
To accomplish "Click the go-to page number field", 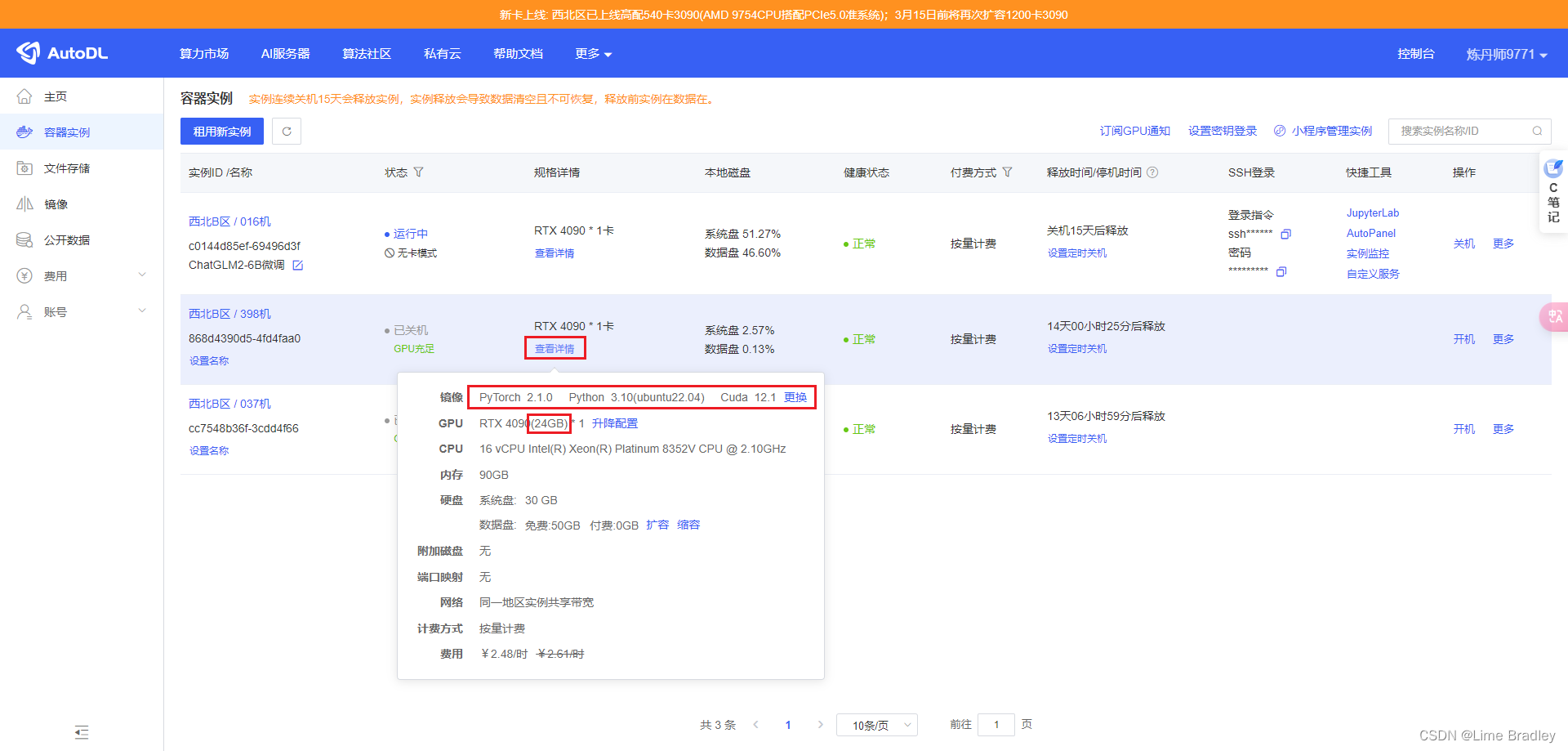I will (x=996, y=725).
